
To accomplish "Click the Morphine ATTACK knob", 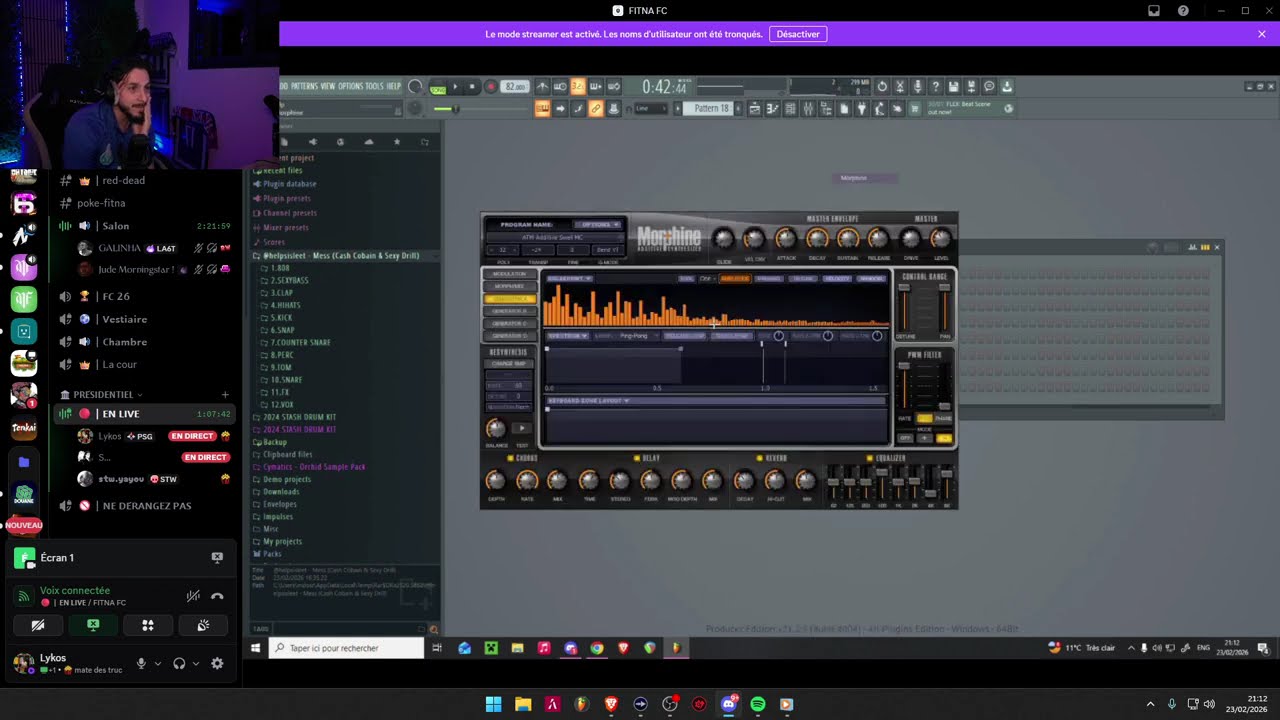I will (786, 238).
